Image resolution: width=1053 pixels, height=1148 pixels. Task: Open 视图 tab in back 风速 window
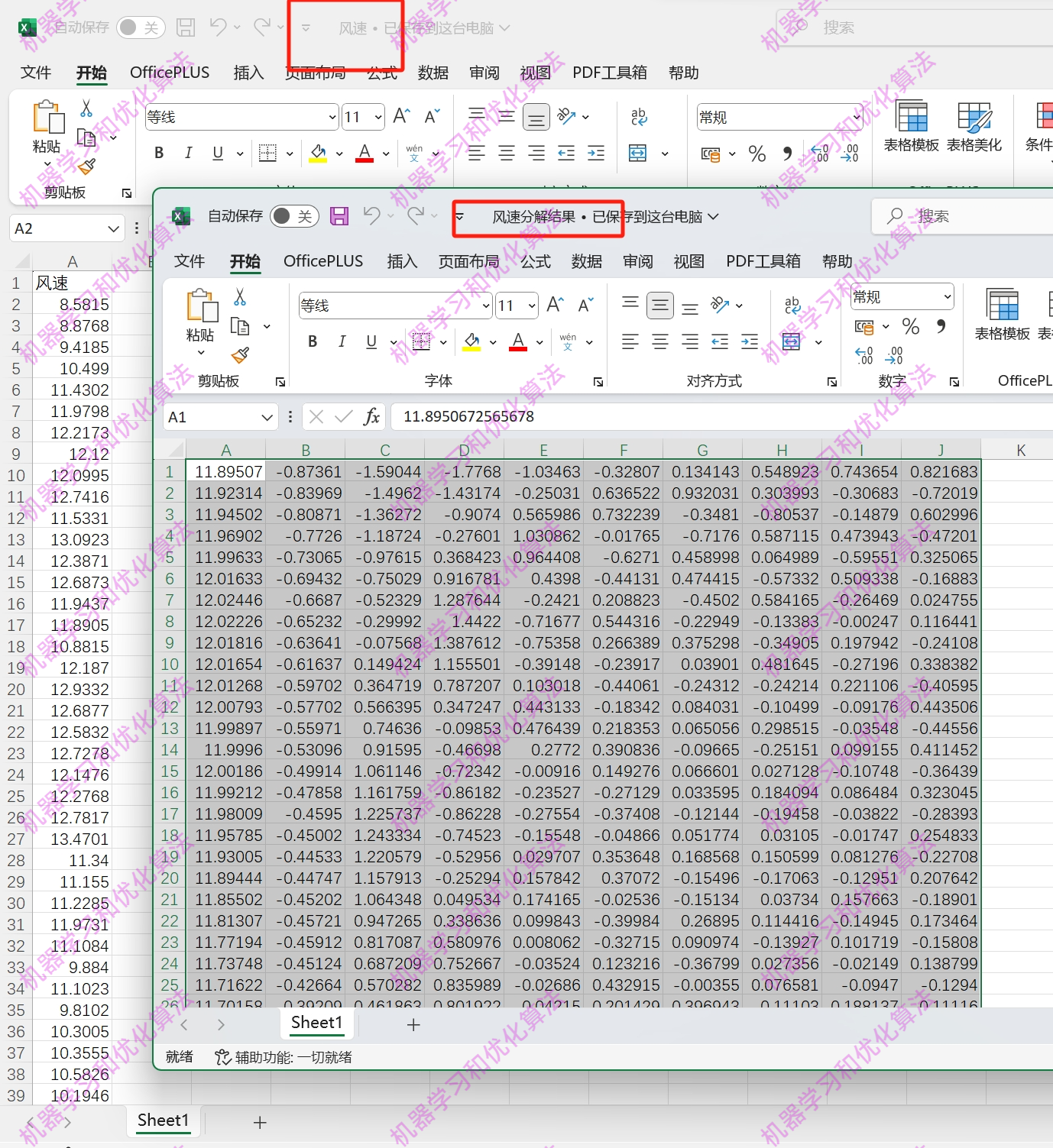point(536,73)
